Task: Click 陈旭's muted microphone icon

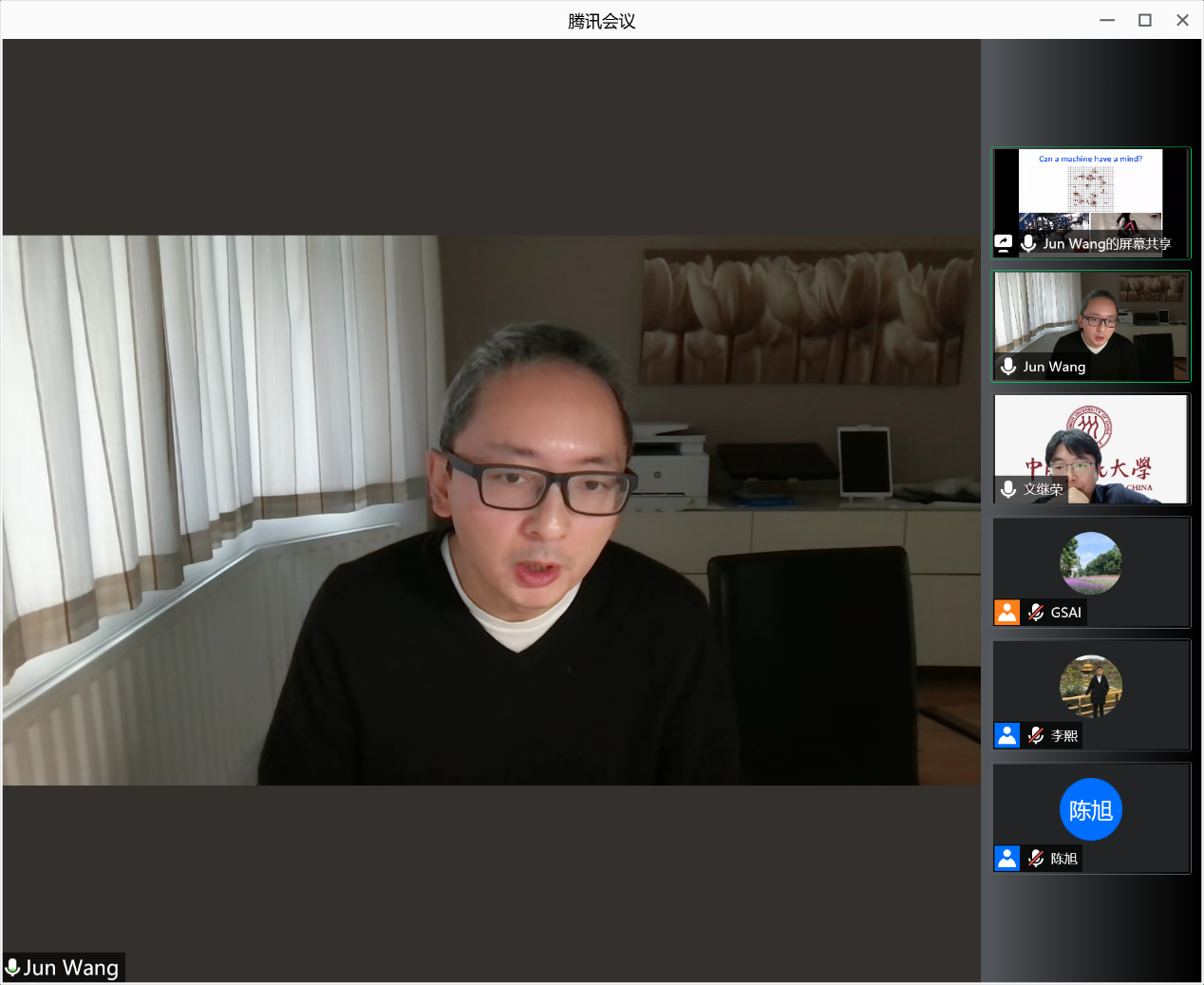Action: tap(1036, 859)
